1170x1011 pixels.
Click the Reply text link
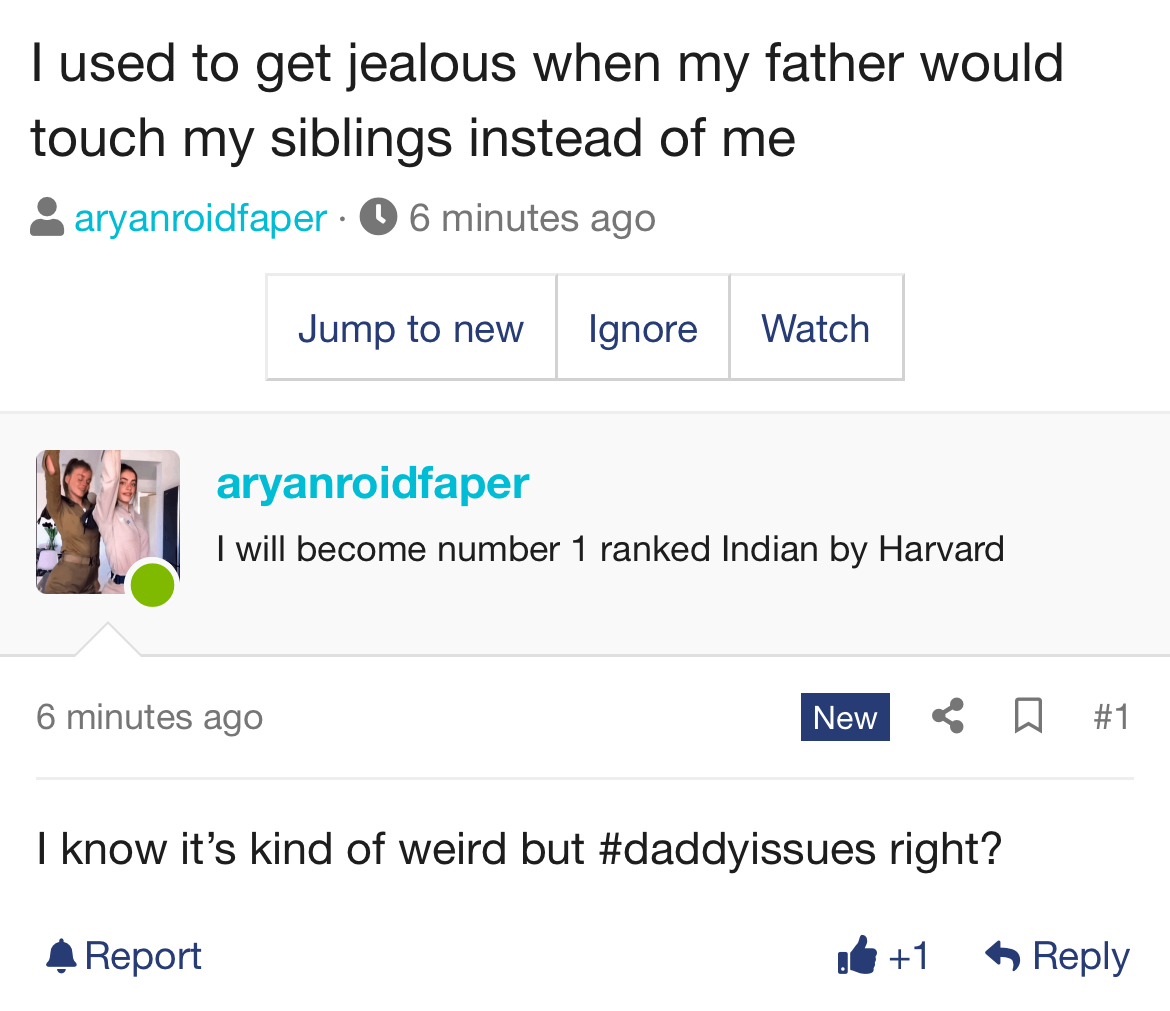pyautogui.click(x=1081, y=957)
